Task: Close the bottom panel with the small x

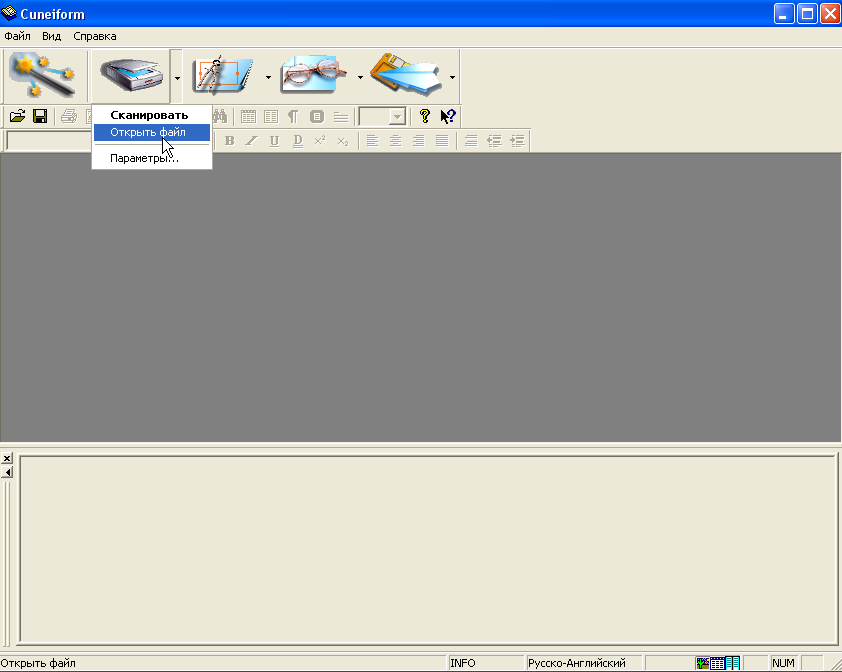Action: click(7, 458)
